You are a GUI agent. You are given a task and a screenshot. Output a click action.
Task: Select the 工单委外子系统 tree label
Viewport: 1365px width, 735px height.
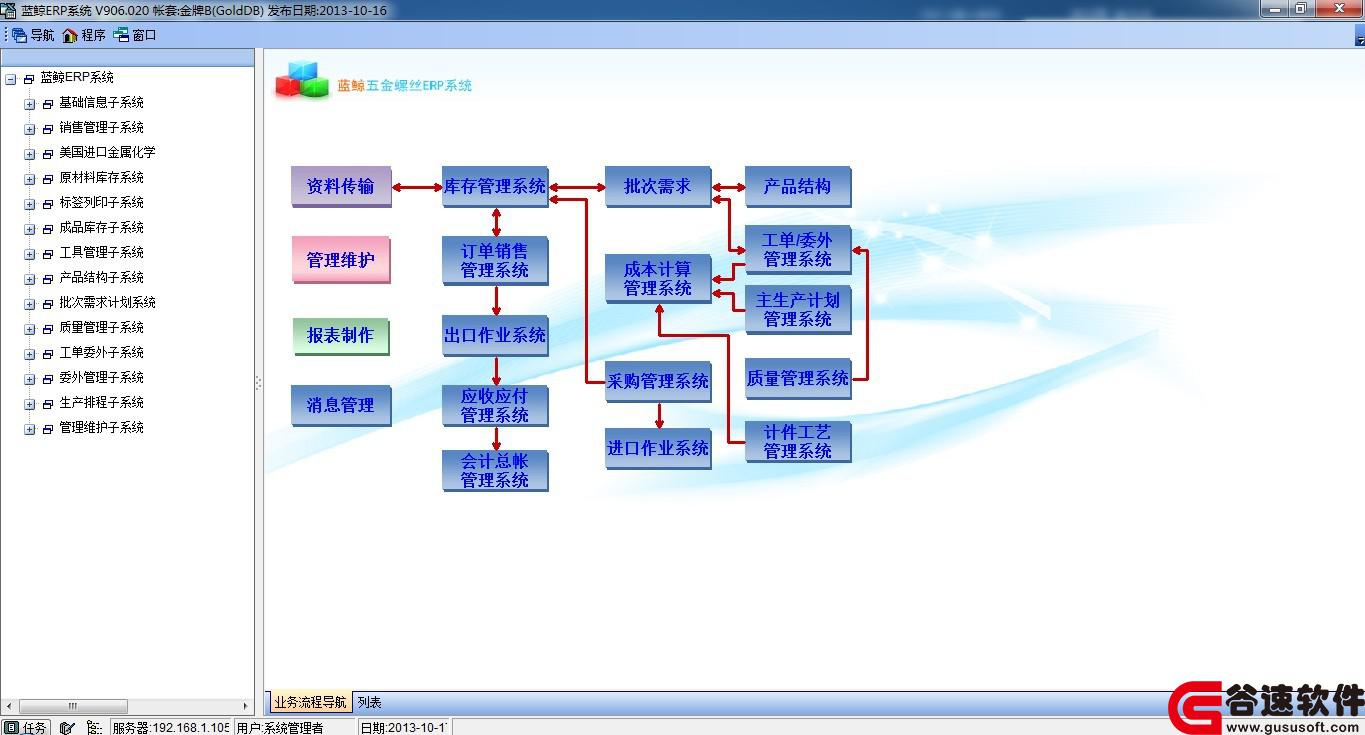pos(101,353)
